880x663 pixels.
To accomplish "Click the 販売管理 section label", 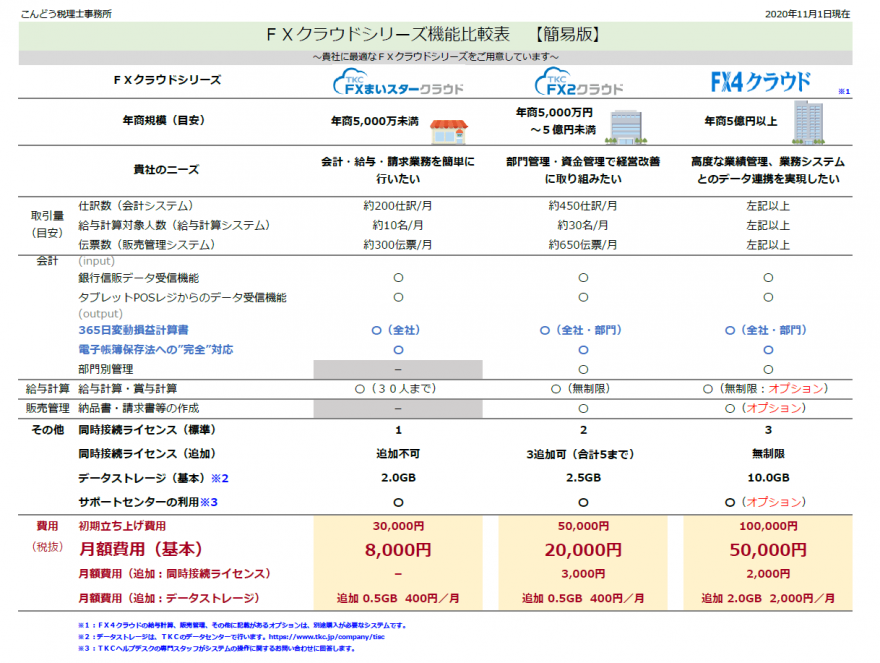I will coord(47,408).
